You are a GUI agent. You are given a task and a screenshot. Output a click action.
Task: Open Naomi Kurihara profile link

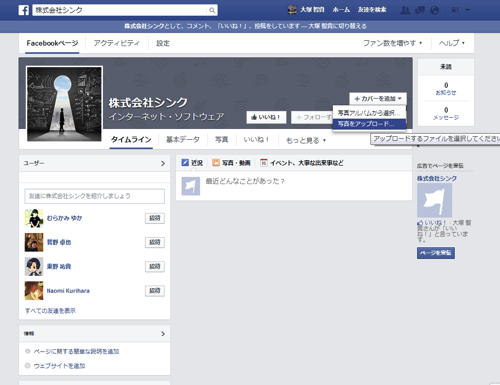pos(68,291)
